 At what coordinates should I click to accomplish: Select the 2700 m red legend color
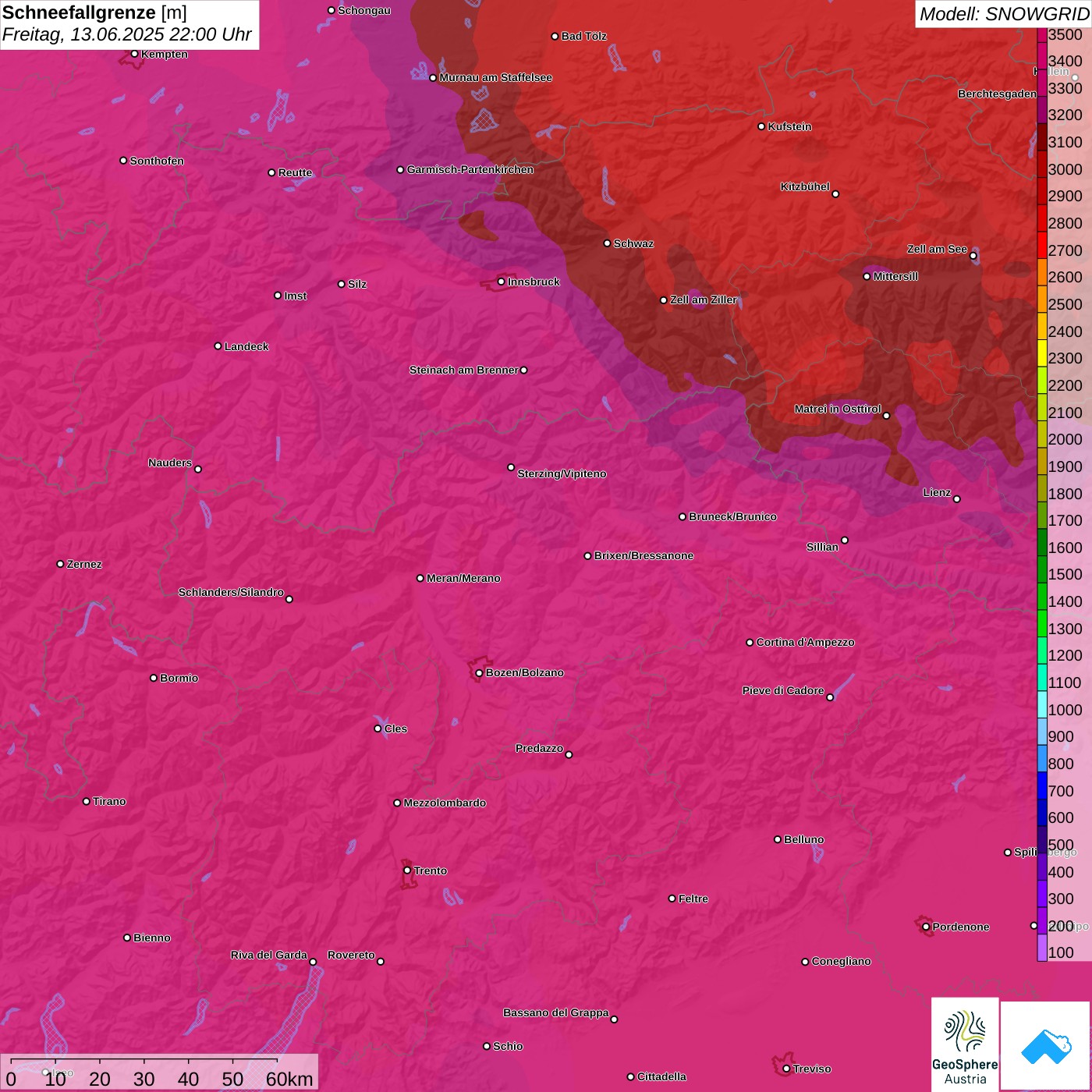click(x=1042, y=244)
